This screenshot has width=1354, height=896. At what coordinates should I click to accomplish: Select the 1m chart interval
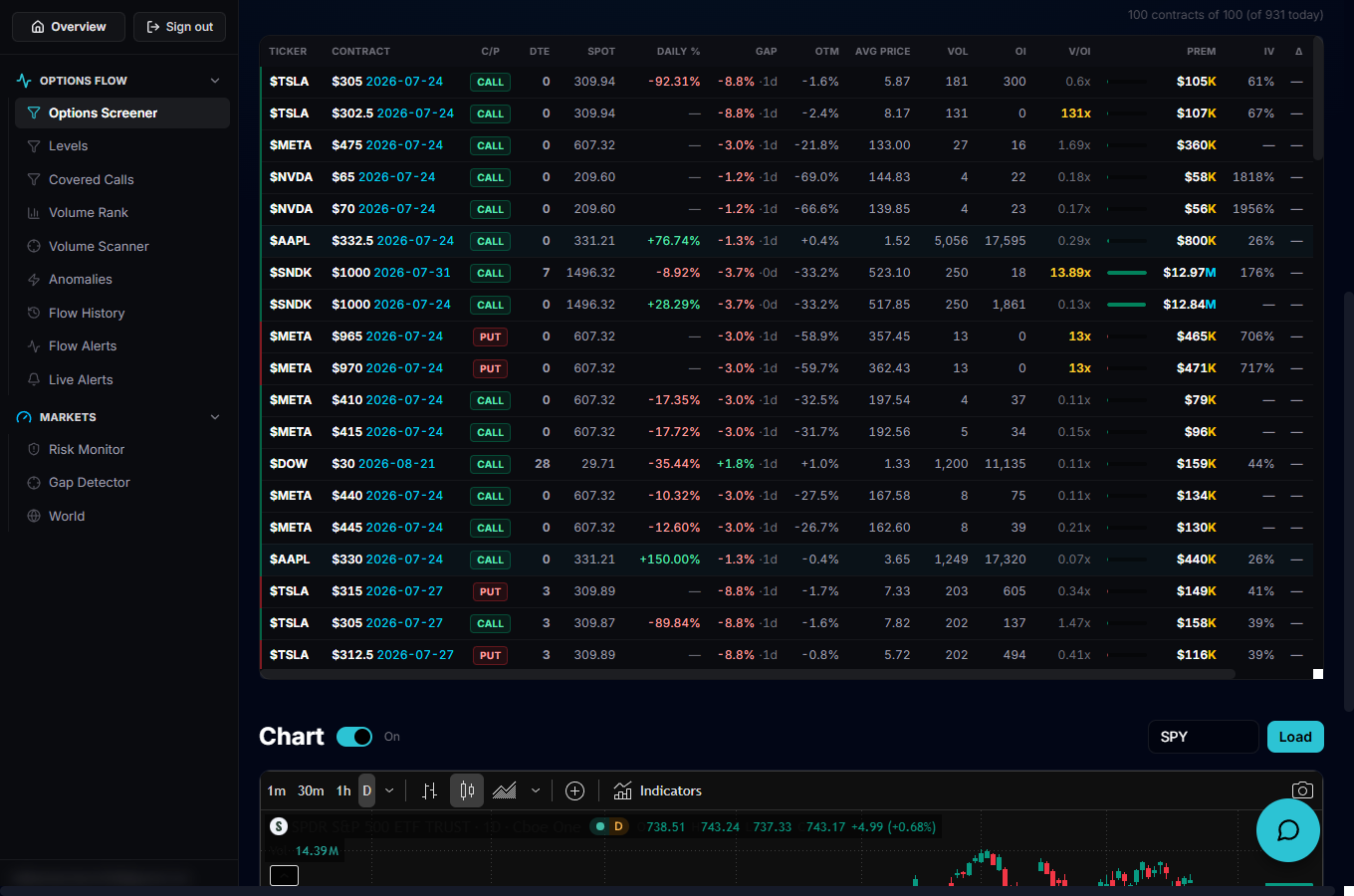277,790
